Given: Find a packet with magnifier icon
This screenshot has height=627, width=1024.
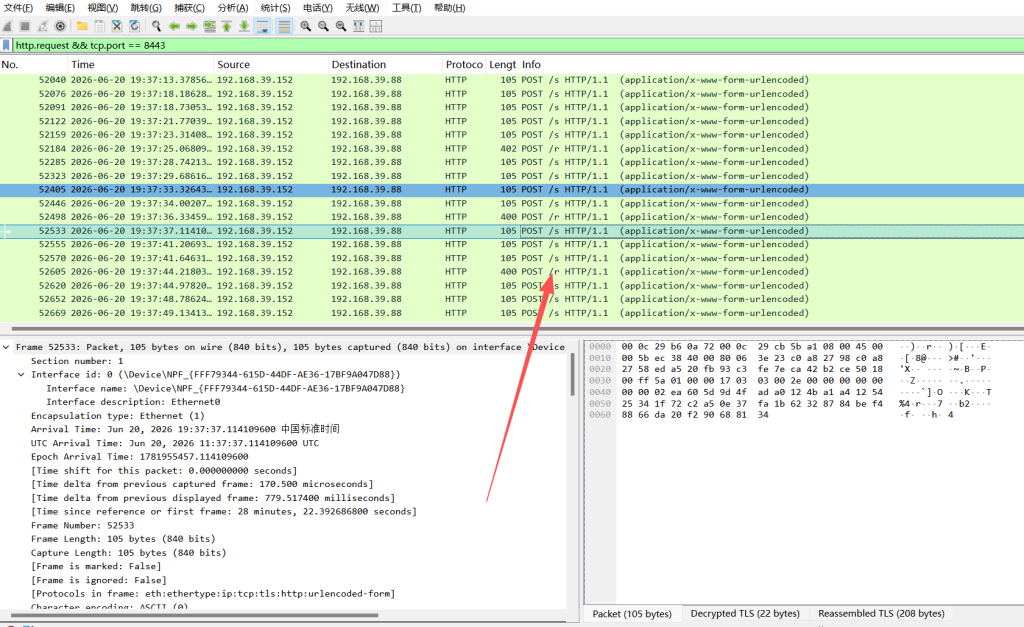Looking at the screenshot, I should 156,26.
